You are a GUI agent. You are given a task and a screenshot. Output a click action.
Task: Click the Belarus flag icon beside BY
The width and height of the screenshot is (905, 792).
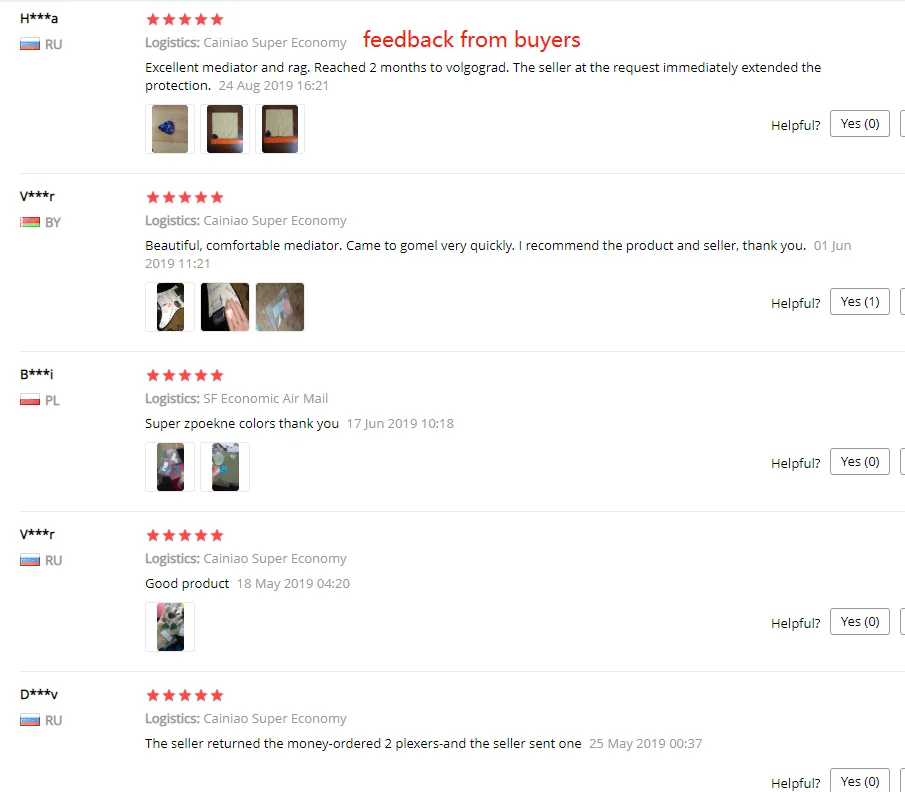[x=30, y=222]
